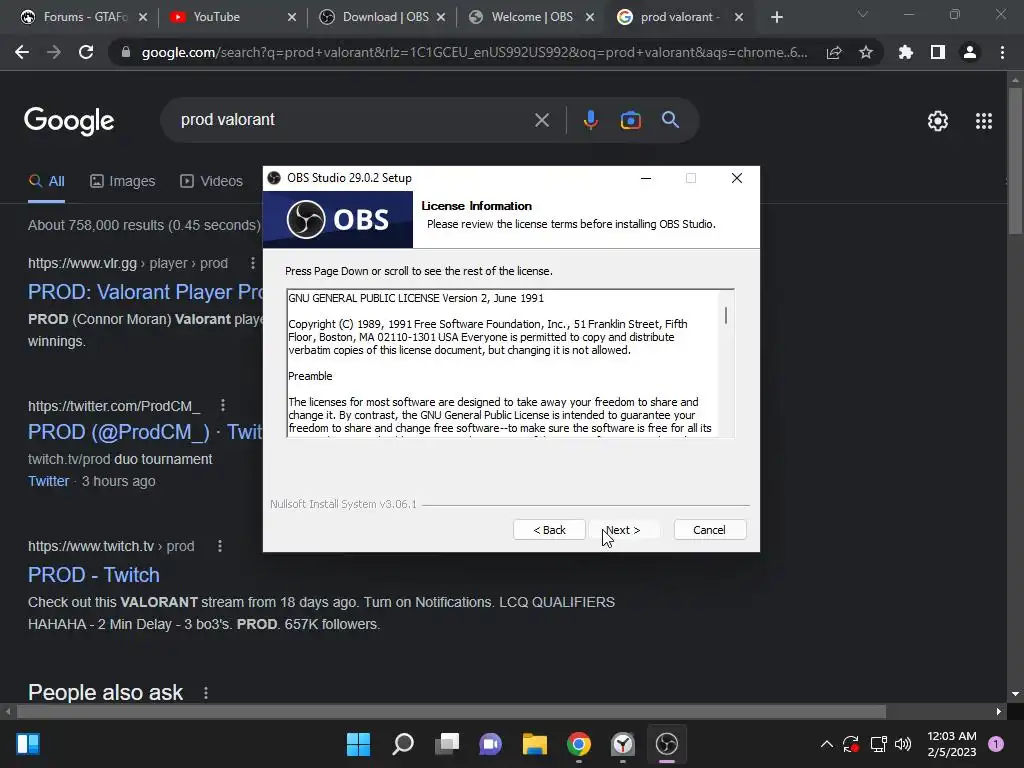The width and height of the screenshot is (1024, 768).
Task: Close the Download | OBS tab
Action: tap(441, 18)
